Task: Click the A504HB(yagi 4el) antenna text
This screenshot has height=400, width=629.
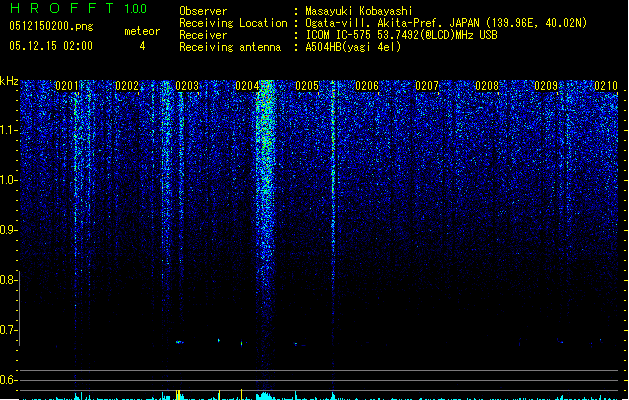Action: click(x=353, y=47)
